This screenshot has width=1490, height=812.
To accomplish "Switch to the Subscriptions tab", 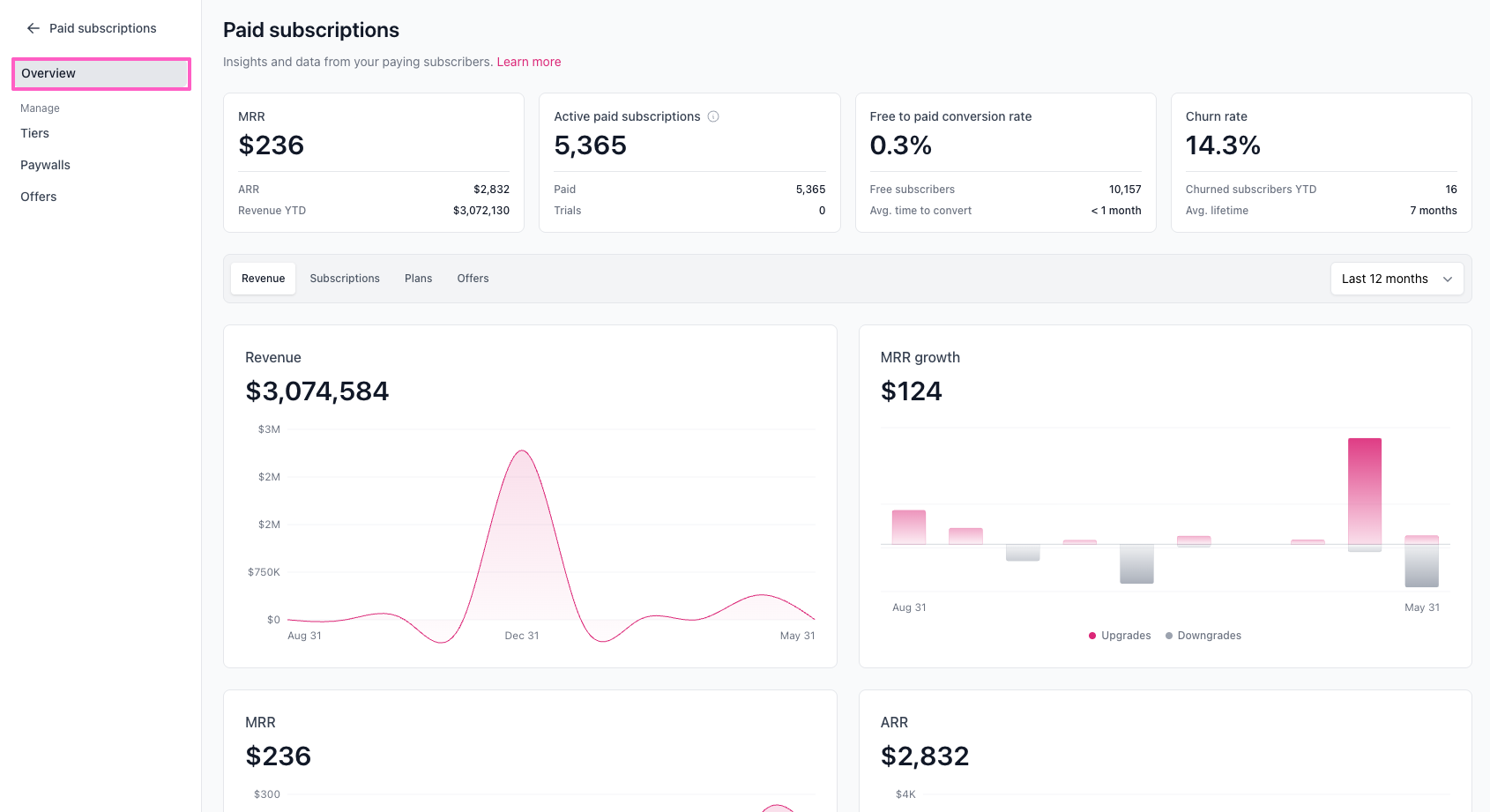I will 345,279.
